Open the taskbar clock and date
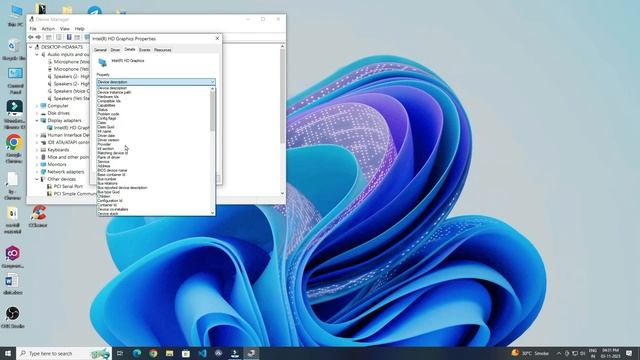The height and width of the screenshot is (360, 640). click(x=611, y=353)
